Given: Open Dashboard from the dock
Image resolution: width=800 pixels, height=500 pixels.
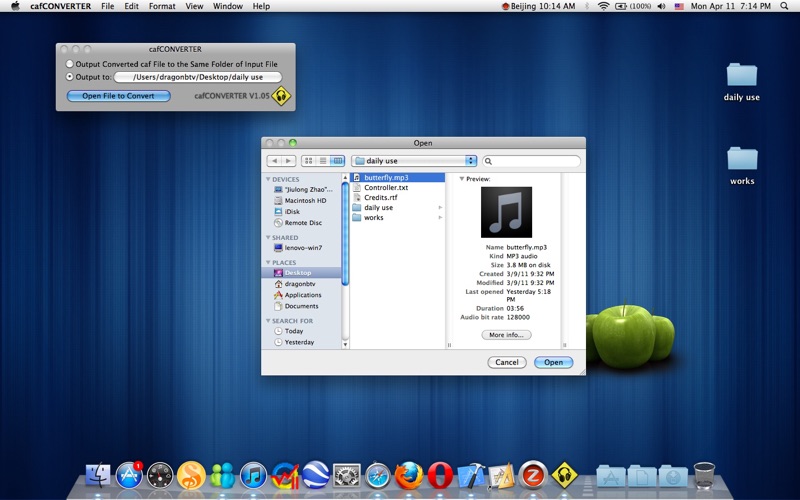Looking at the screenshot, I should pyautogui.click(x=160, y=476).
